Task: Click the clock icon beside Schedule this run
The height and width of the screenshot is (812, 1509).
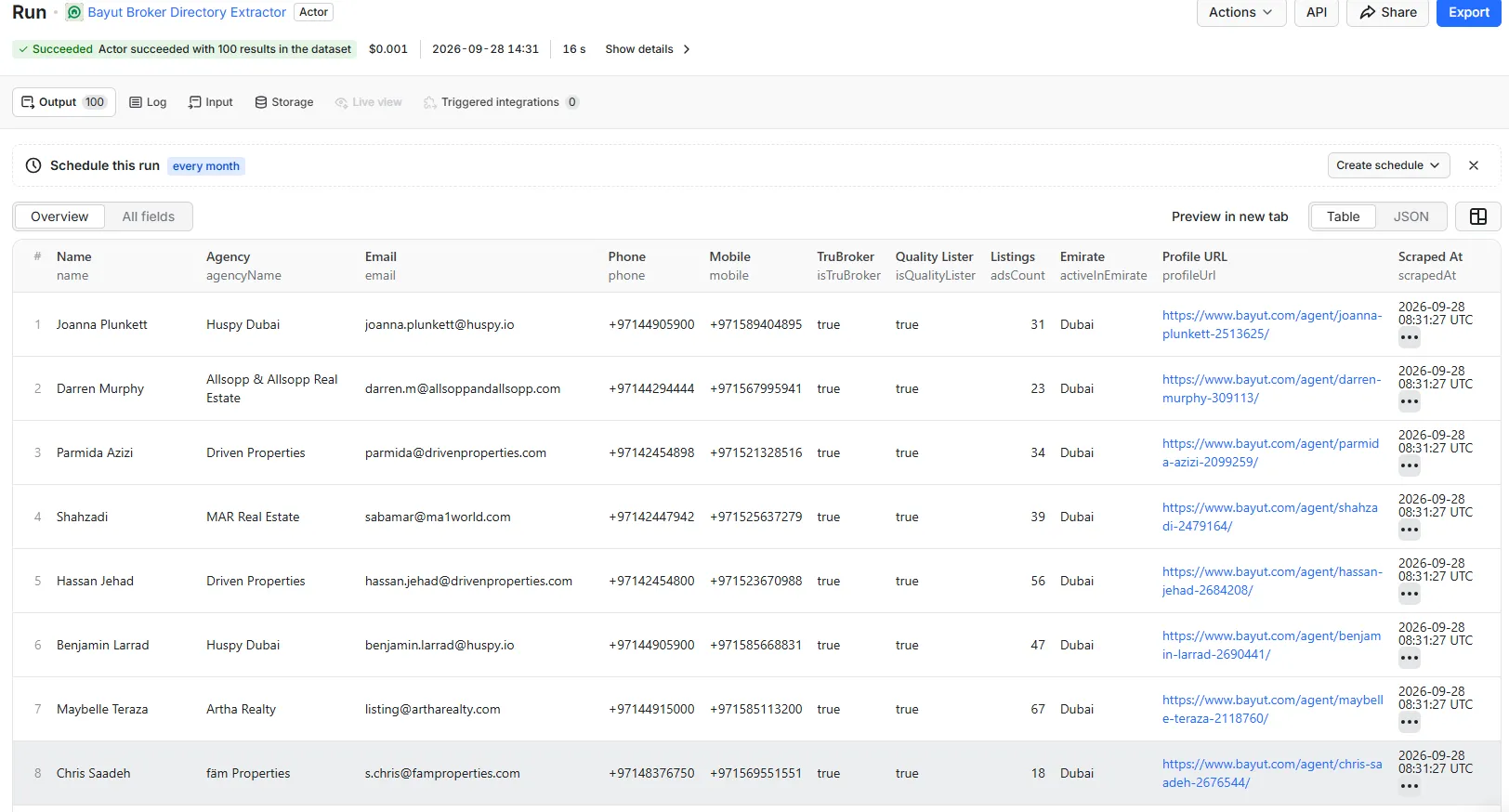Action: (33, 165)
